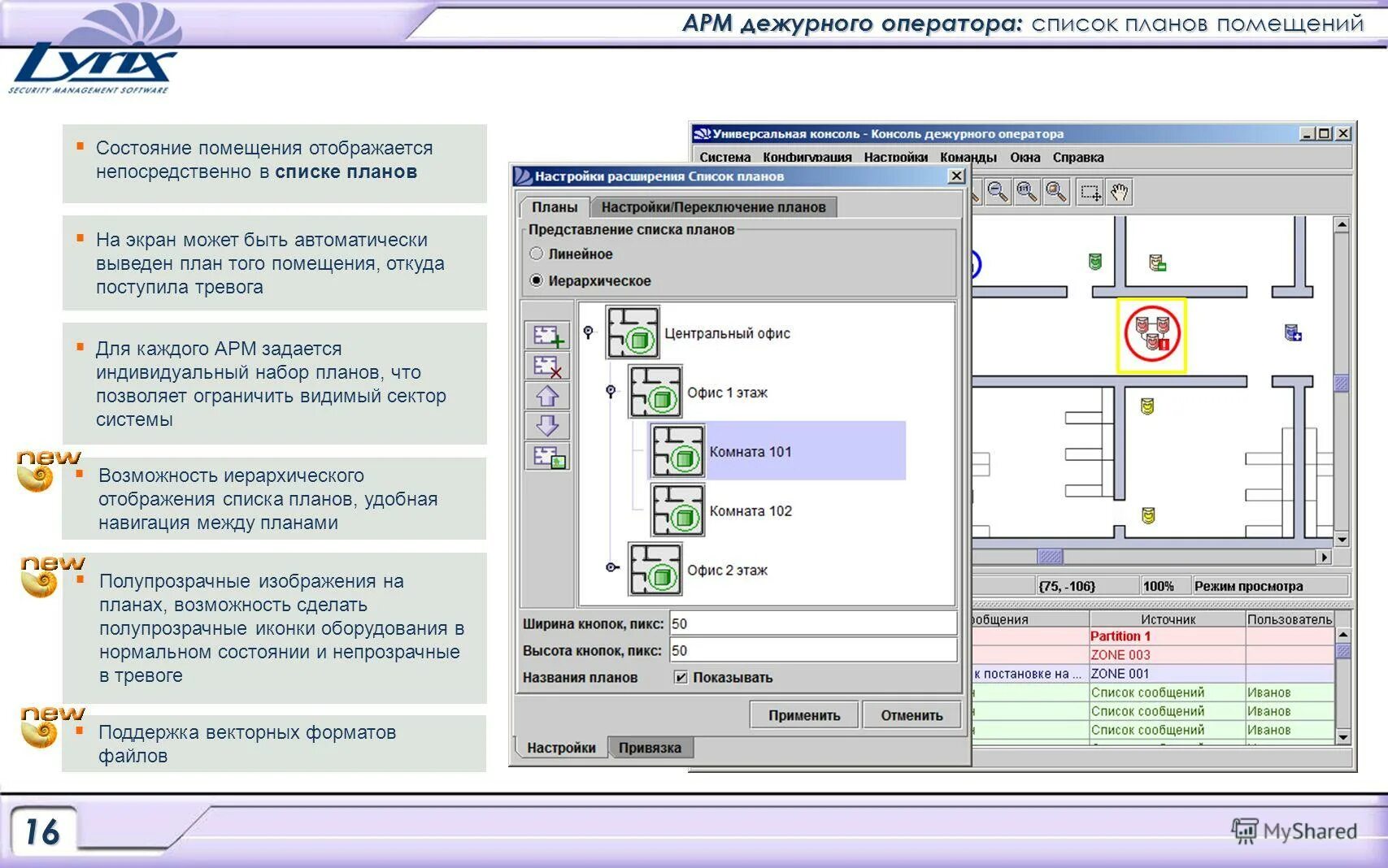Select the Комната 102 label in plan tree

[751, 511]
